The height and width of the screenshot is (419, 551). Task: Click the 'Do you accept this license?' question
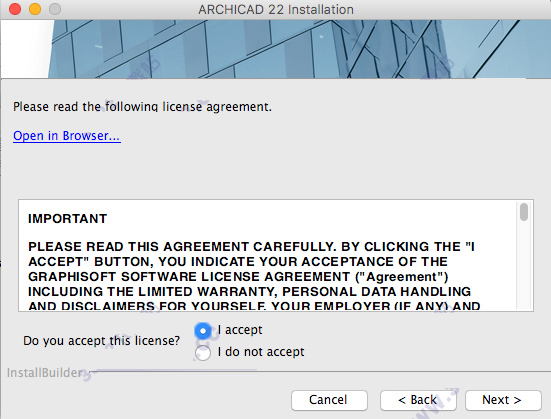pyautogui.click(x=102, y=341)
